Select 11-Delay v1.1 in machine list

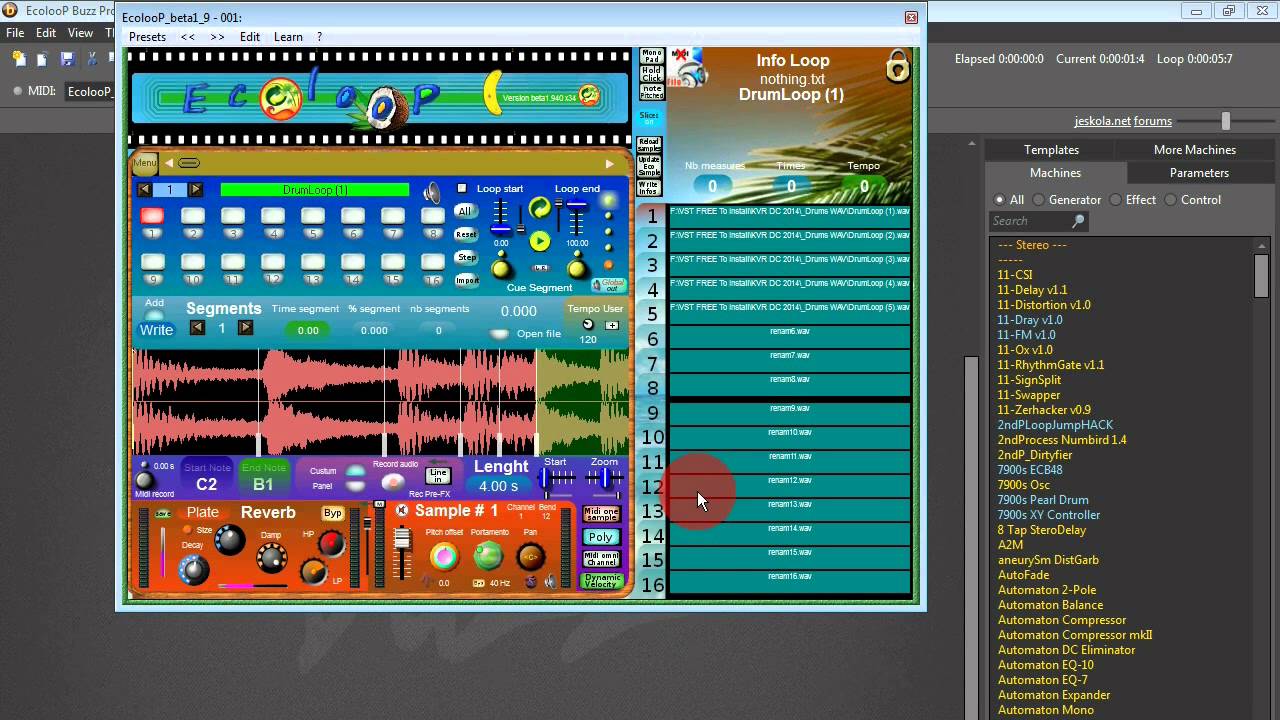(x=1032, y=290)
